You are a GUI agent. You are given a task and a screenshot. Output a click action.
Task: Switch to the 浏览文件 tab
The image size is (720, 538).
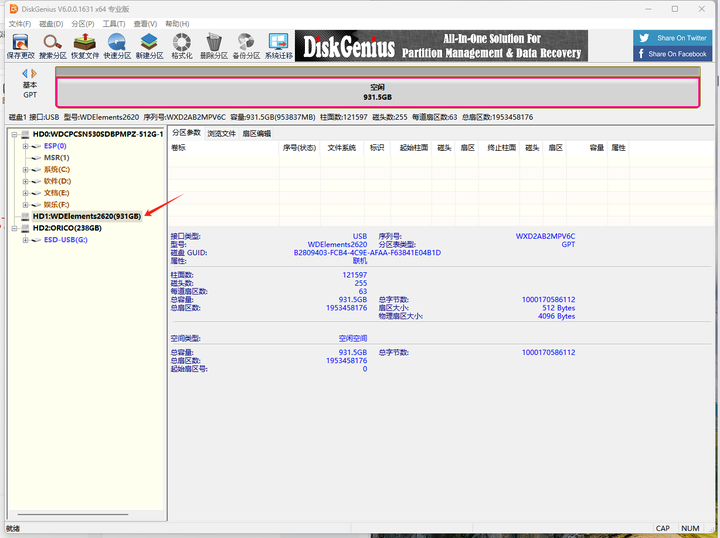[x=221, y=134]
